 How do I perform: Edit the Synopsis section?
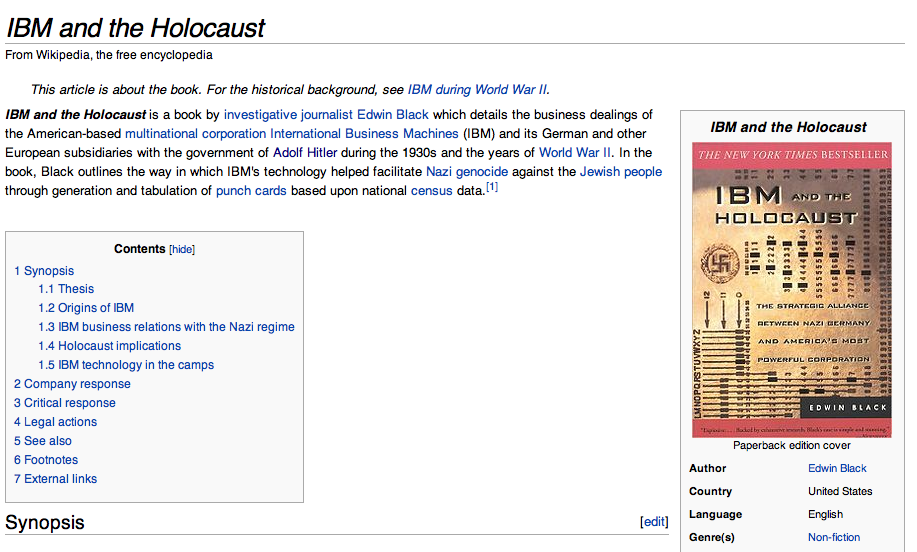(x=654, y=522)
